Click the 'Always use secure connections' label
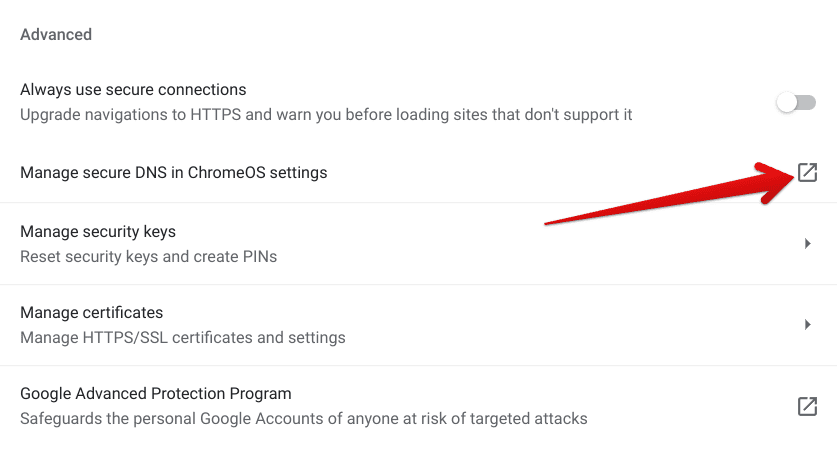Image resolution: width=837 pixels, height=462 pixels. (133, 89)
